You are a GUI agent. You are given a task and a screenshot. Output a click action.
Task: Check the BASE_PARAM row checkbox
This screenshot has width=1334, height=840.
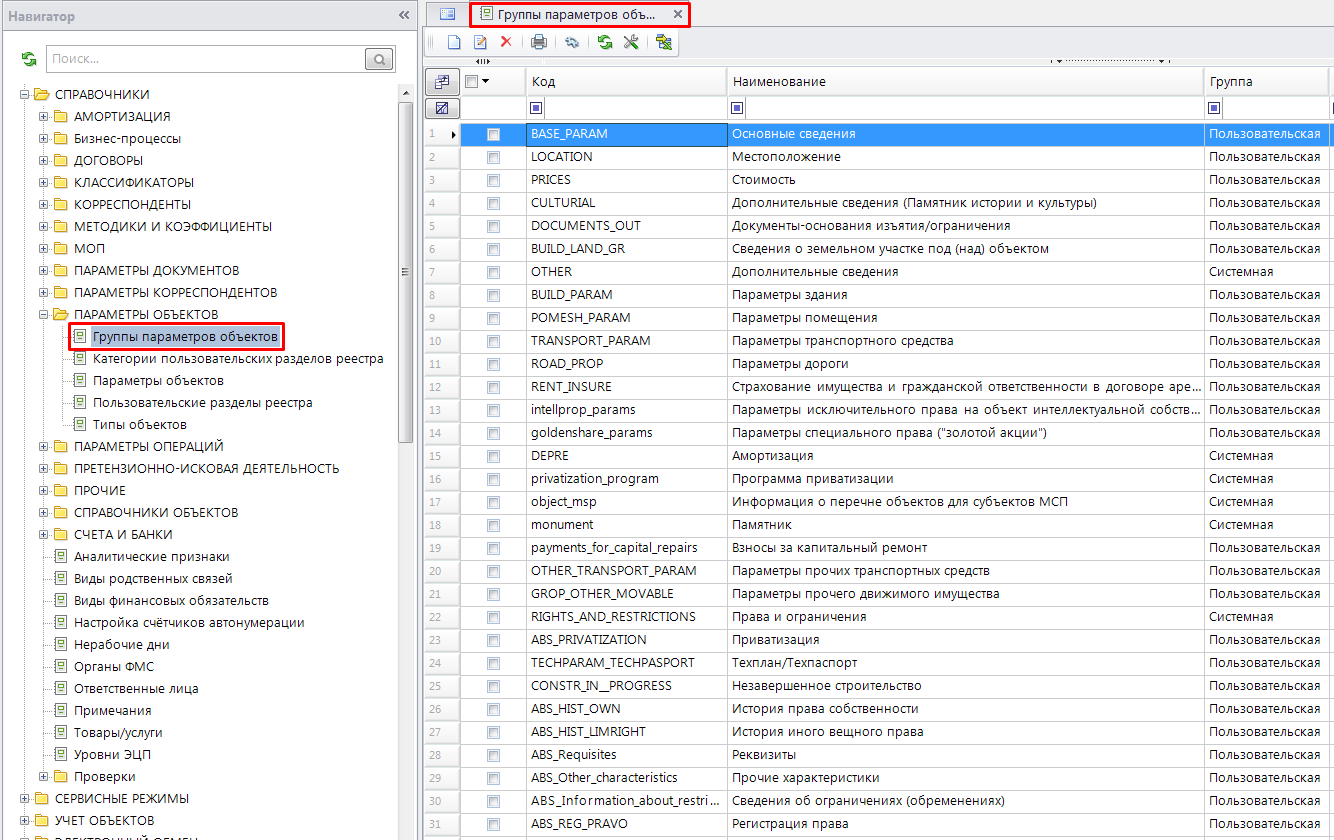tap(493, 134)
